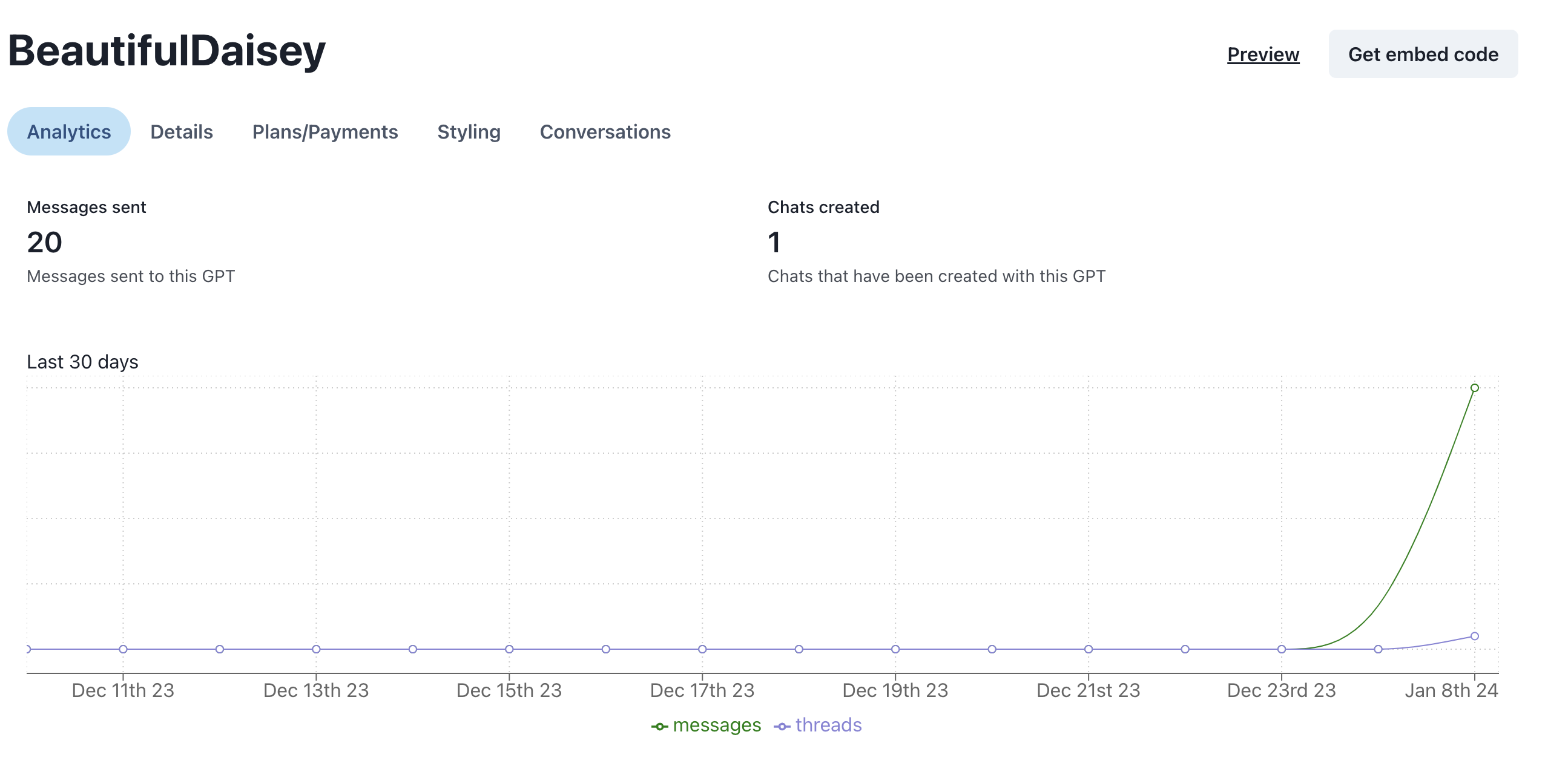This screenshot has width=1568, height=772.
Task: Select the chart data point for Dec 13th 23
Action: [x=316, y=649]
